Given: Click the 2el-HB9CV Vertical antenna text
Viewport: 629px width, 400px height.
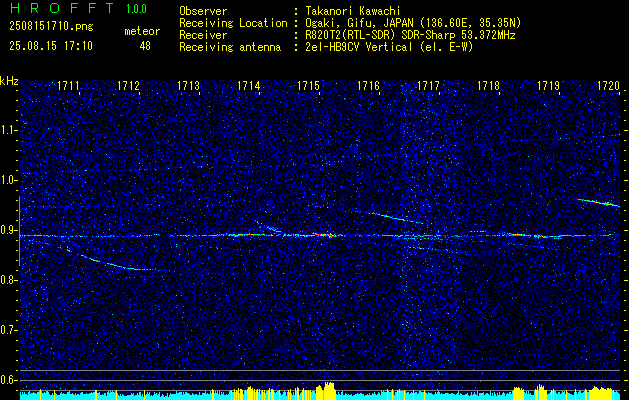Looking at the screenshot, I should (x=389, y=47).
